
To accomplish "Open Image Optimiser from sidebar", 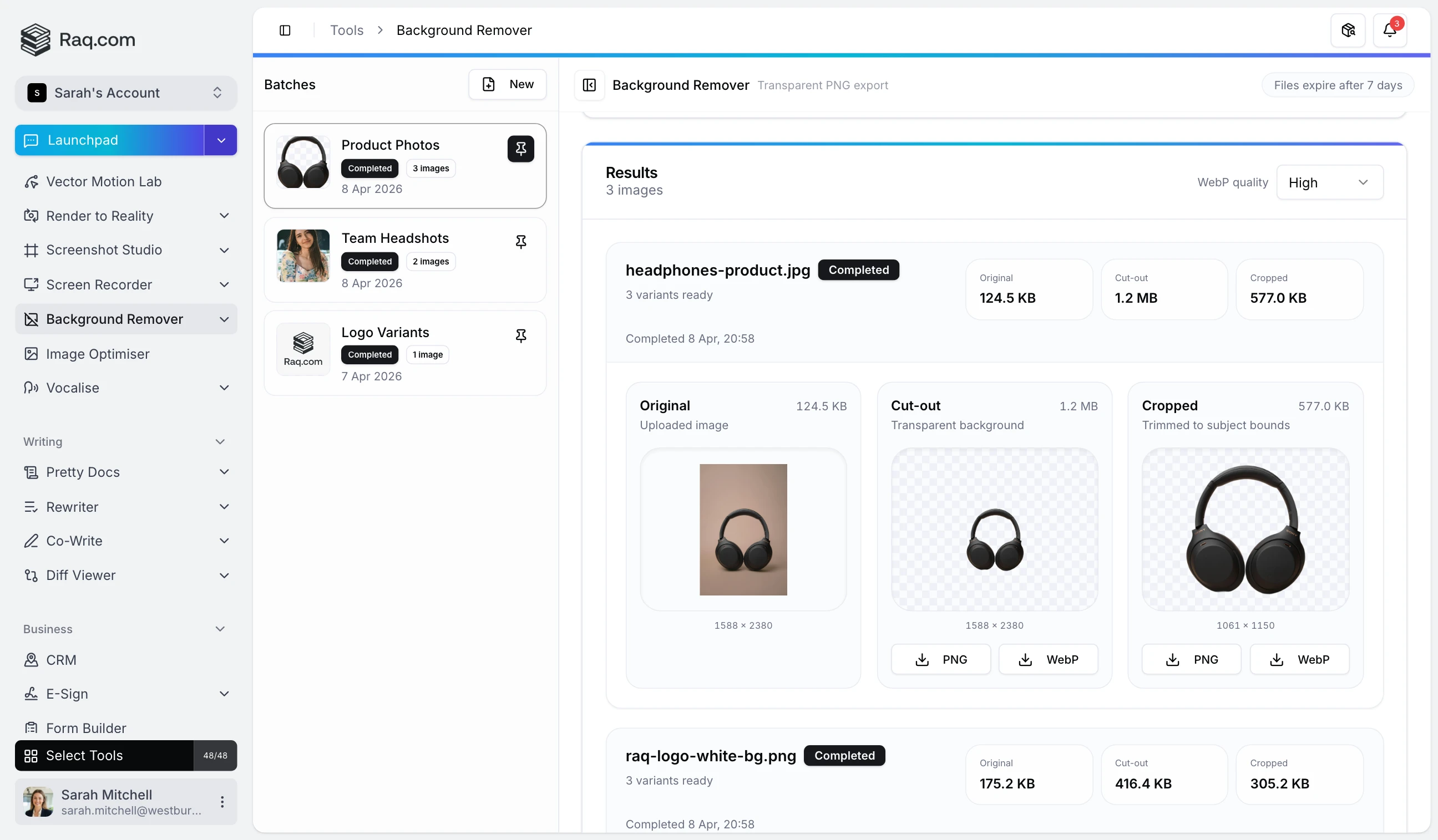I will coord(98,354).
